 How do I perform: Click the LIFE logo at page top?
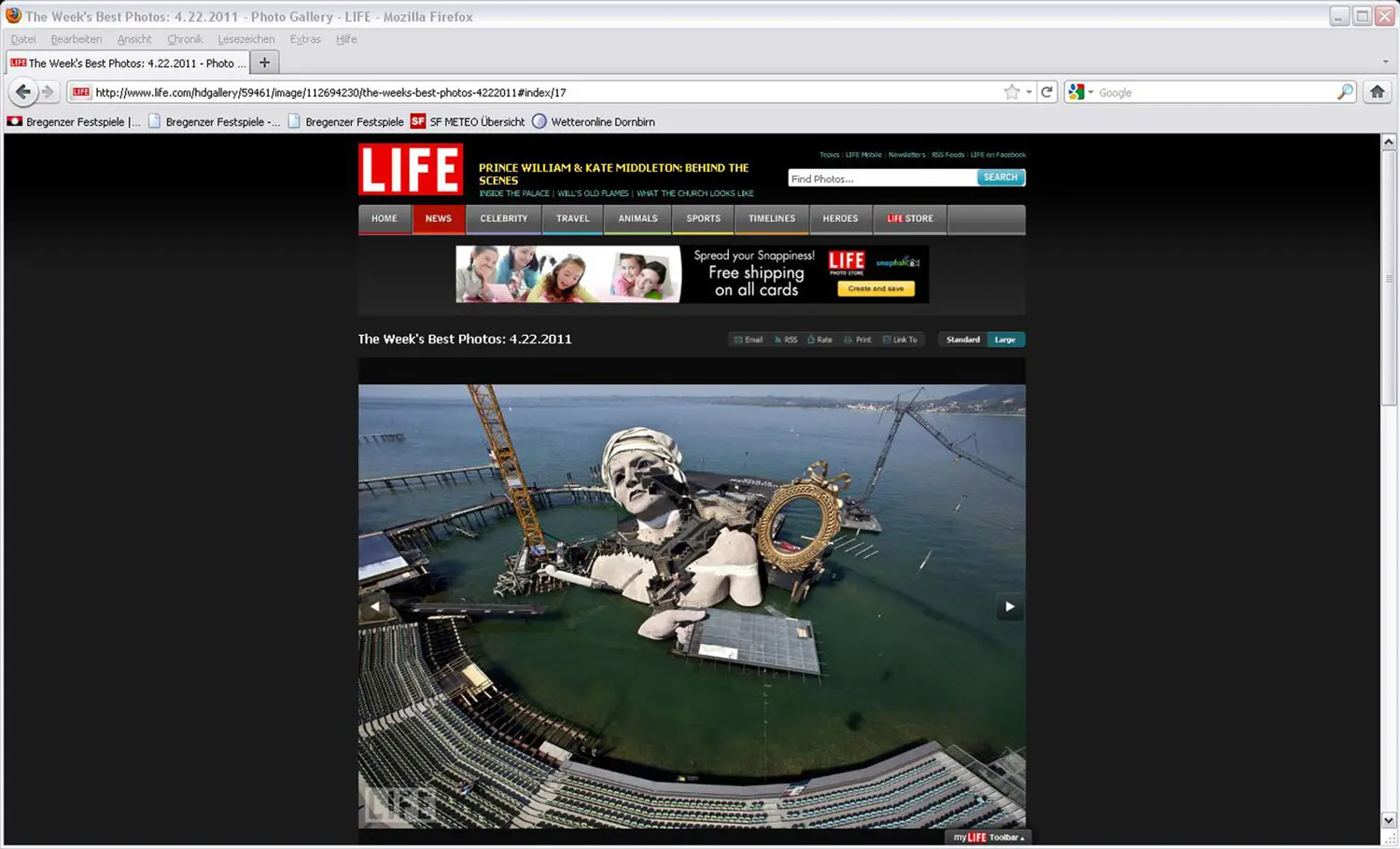click(x=411, y=169)
